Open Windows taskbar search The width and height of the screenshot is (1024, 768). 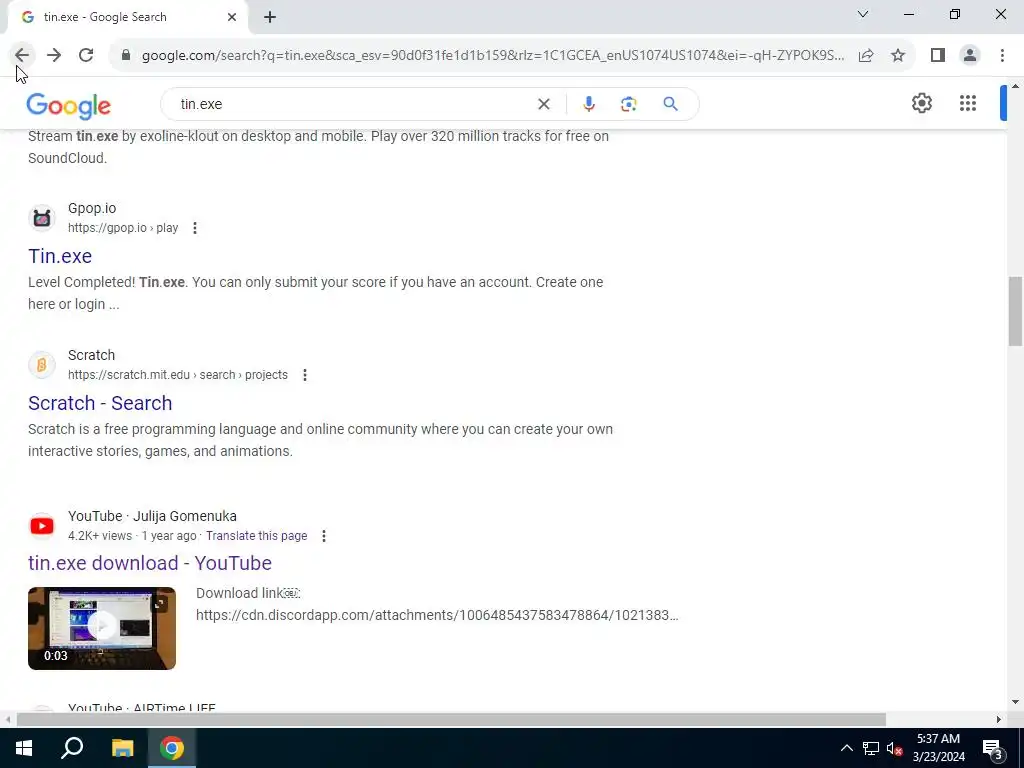pos(72,748)
